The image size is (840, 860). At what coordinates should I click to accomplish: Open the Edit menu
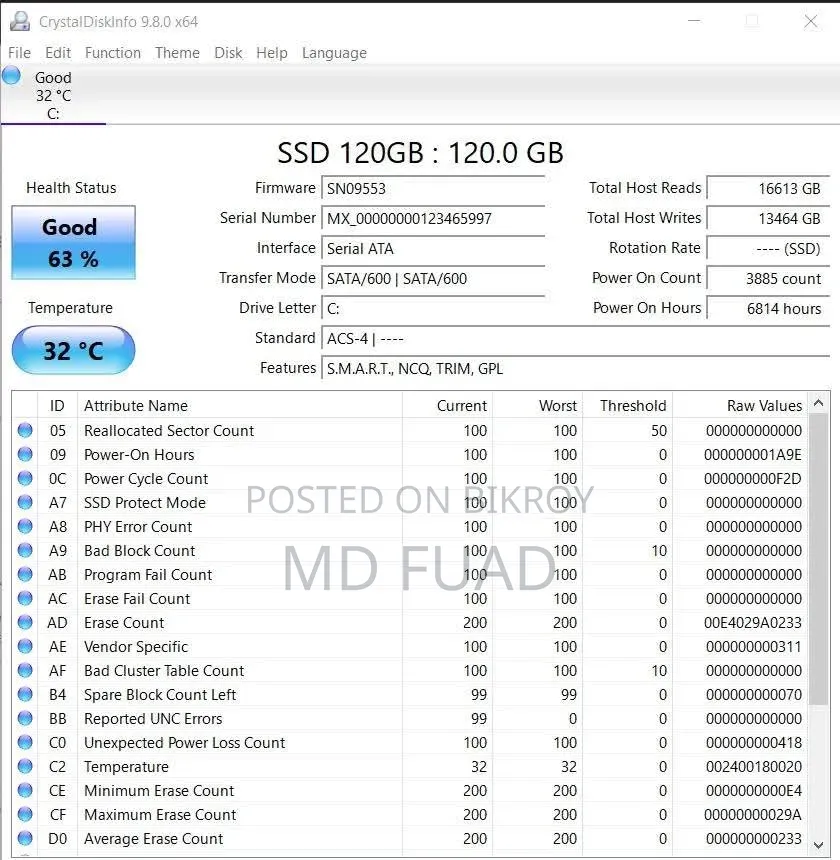(58, 53)
